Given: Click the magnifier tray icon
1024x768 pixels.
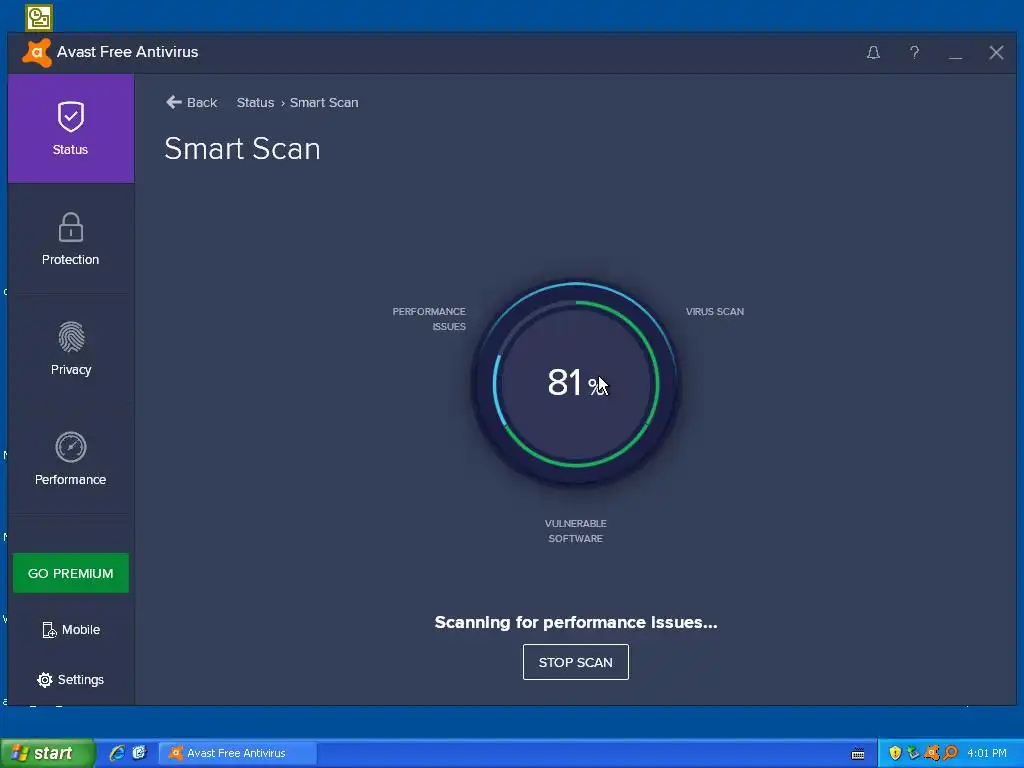Looking at the screenshot, I should pyautogui.click(x=951, y=753).
